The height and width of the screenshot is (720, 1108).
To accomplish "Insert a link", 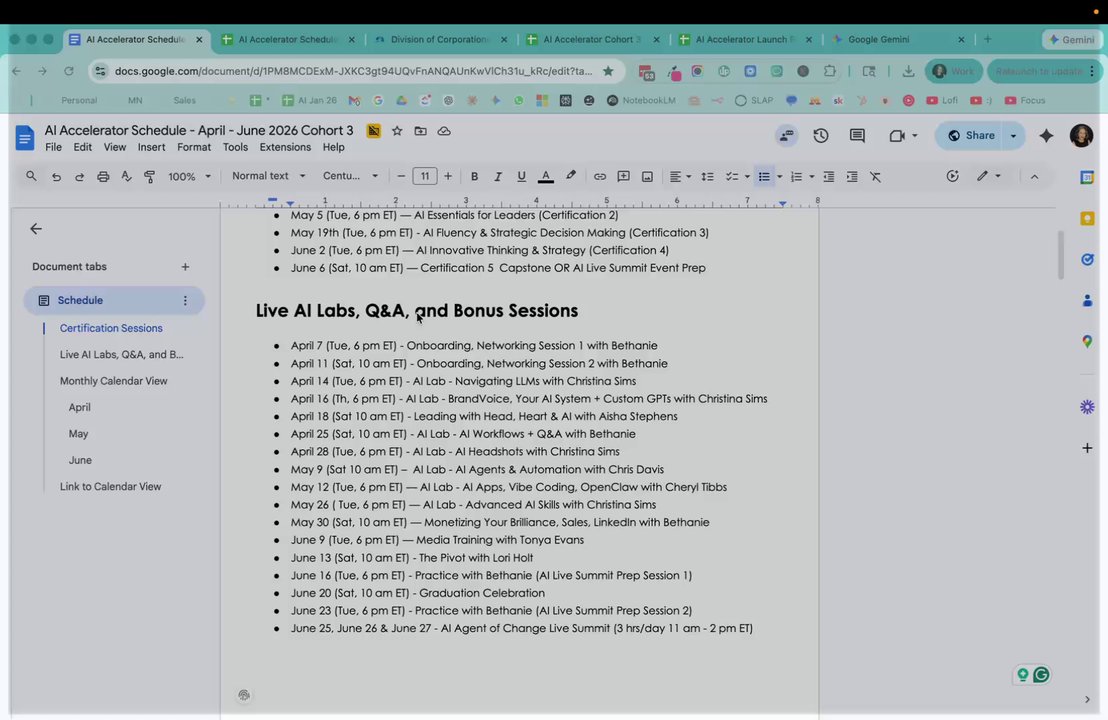I will click(x=599, y=177).
